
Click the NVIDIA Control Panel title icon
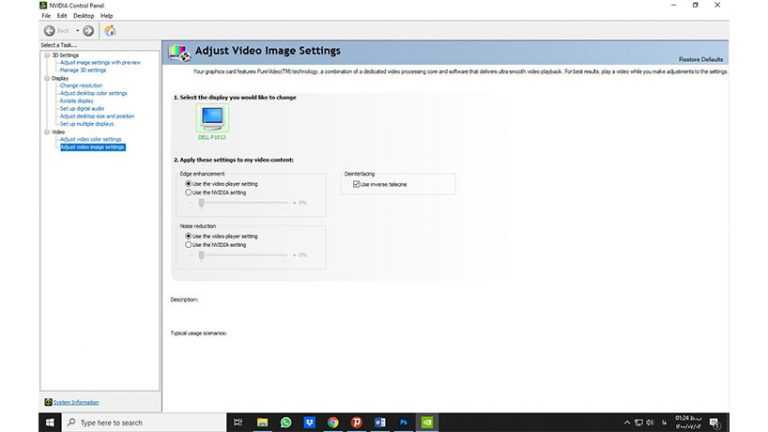(x=43, y=5)
